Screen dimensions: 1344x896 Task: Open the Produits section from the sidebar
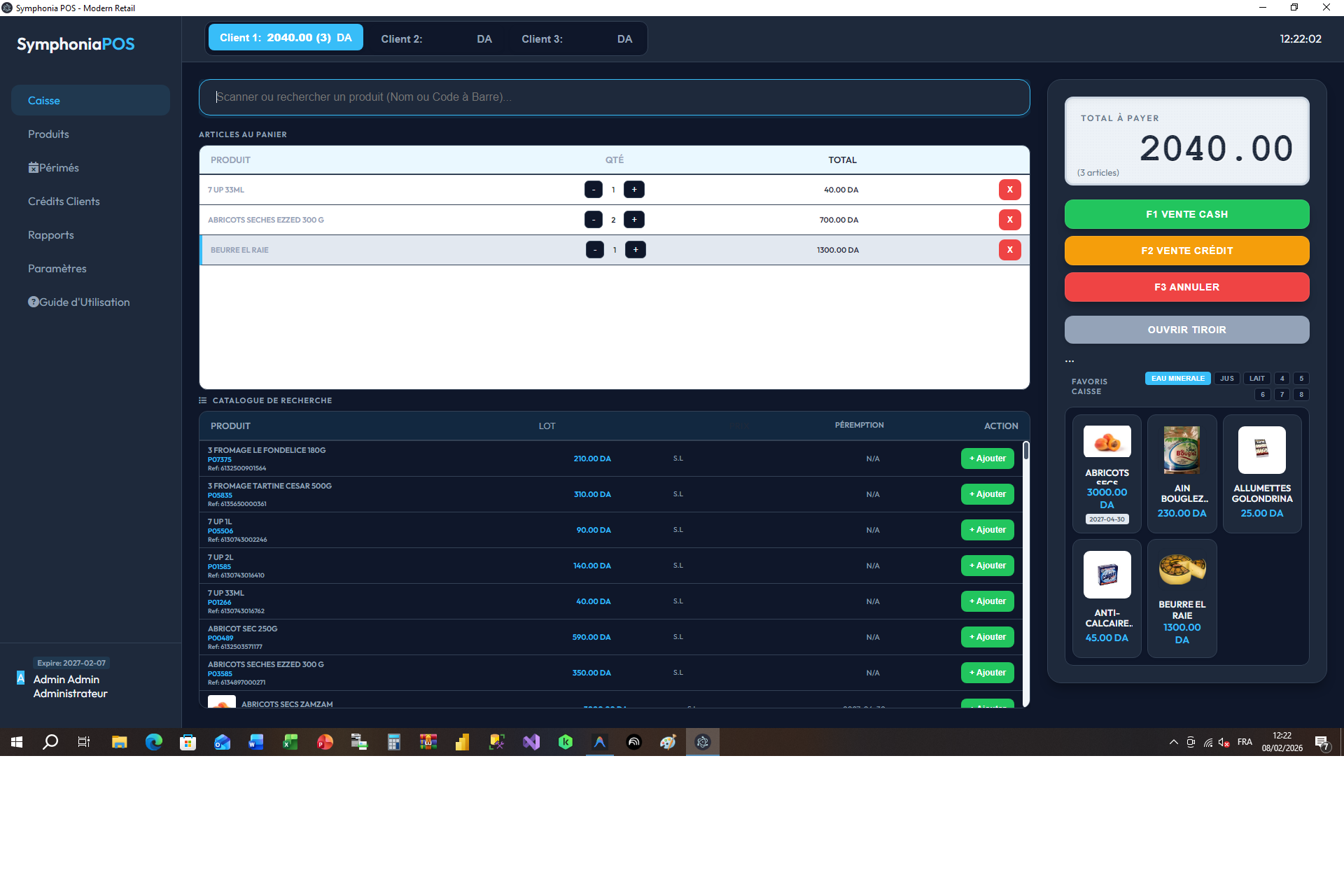click(x=48, y=134)
